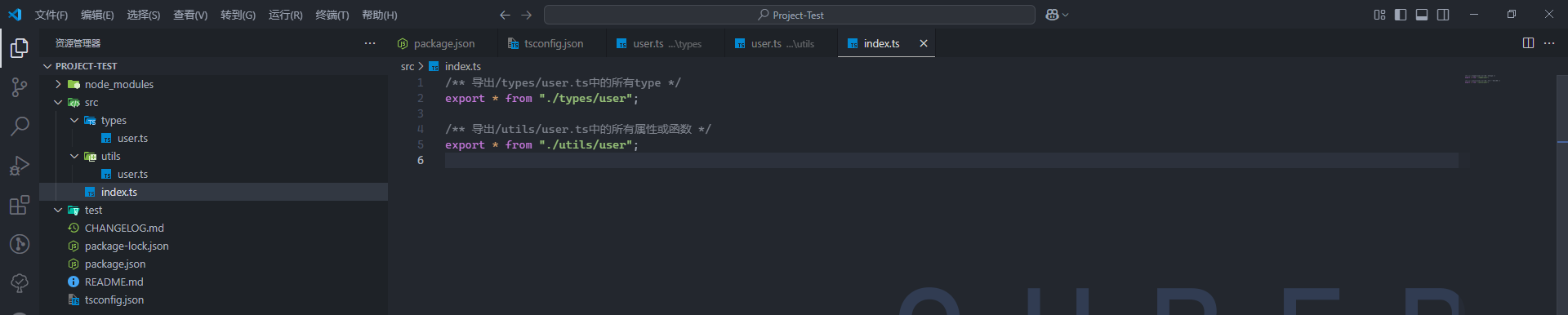Open the Extensions view

pyautogui.click(x=20, y=205)
